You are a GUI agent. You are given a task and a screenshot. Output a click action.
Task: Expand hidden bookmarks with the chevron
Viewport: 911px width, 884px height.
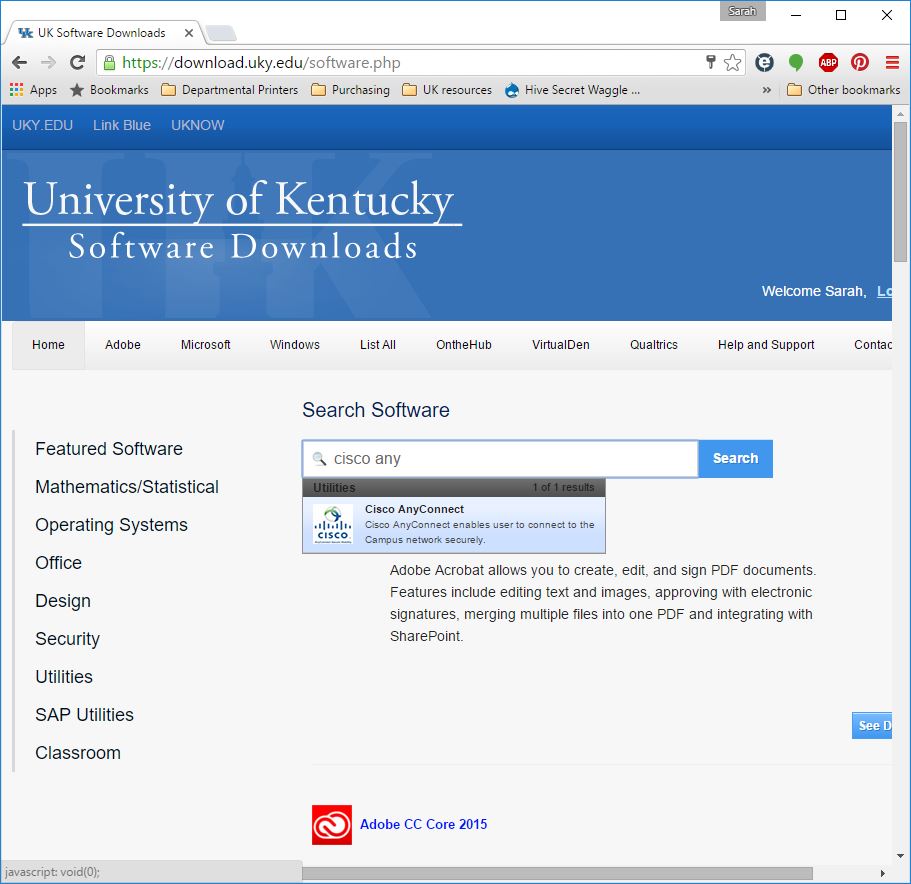tap(767, 90)
